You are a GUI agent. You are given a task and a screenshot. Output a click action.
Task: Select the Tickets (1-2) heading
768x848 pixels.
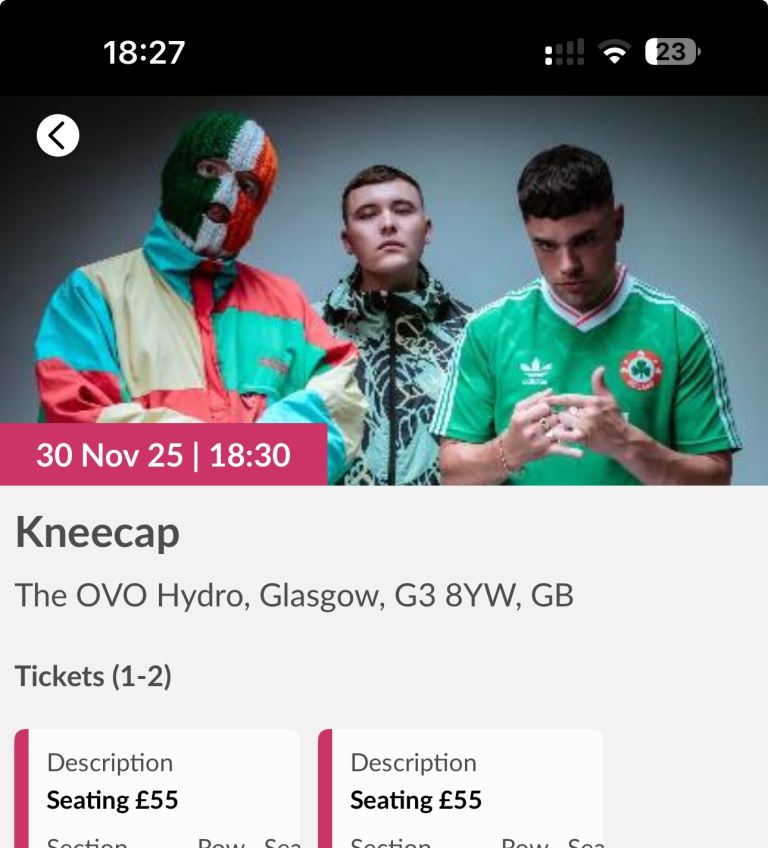click(93, 676)
